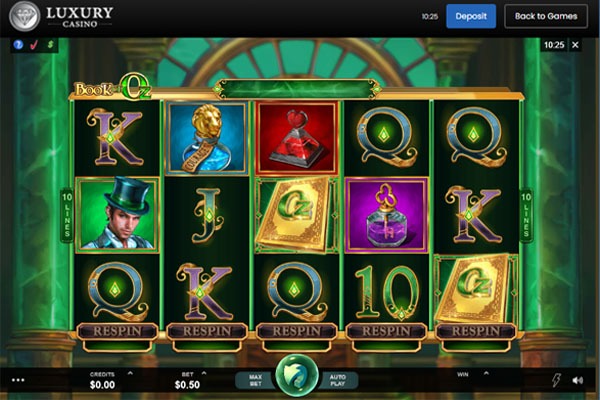
Task: Click the Max Bet button
Action: pyautogui.click(x=255, y=380)
